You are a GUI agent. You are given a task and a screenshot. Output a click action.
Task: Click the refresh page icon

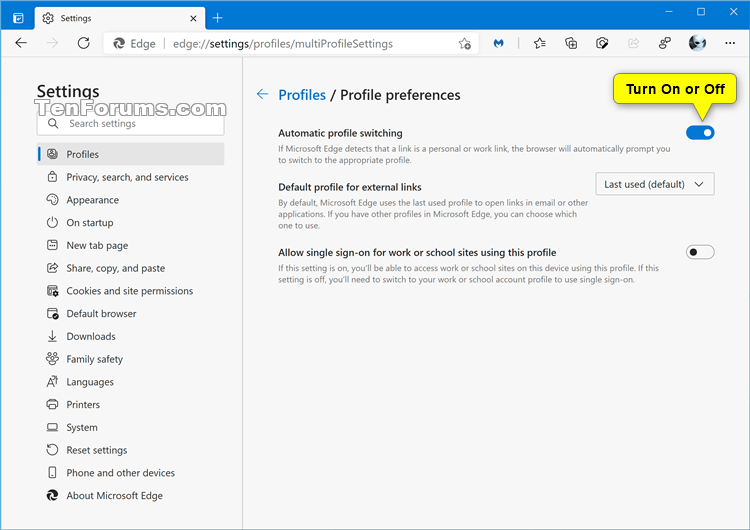(x=84, y=44)
